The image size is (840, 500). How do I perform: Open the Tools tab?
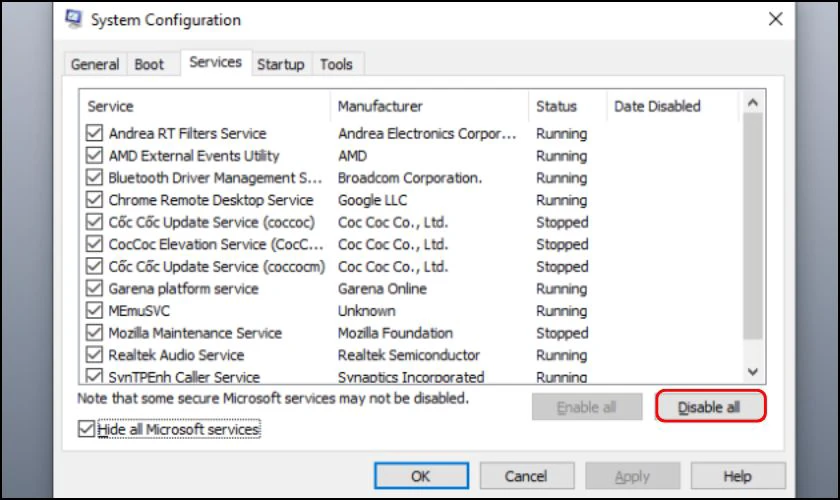[336, 64]
